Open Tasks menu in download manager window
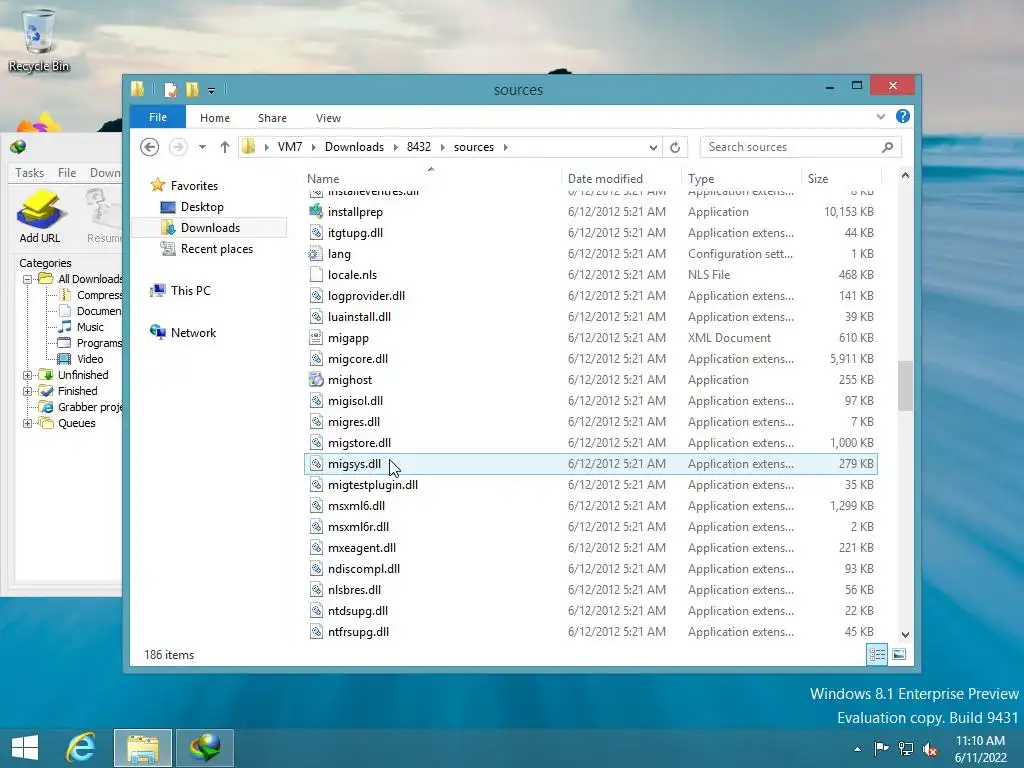Image resolution: width=1024 pixels, height=768 pixels. pos(29,172)
